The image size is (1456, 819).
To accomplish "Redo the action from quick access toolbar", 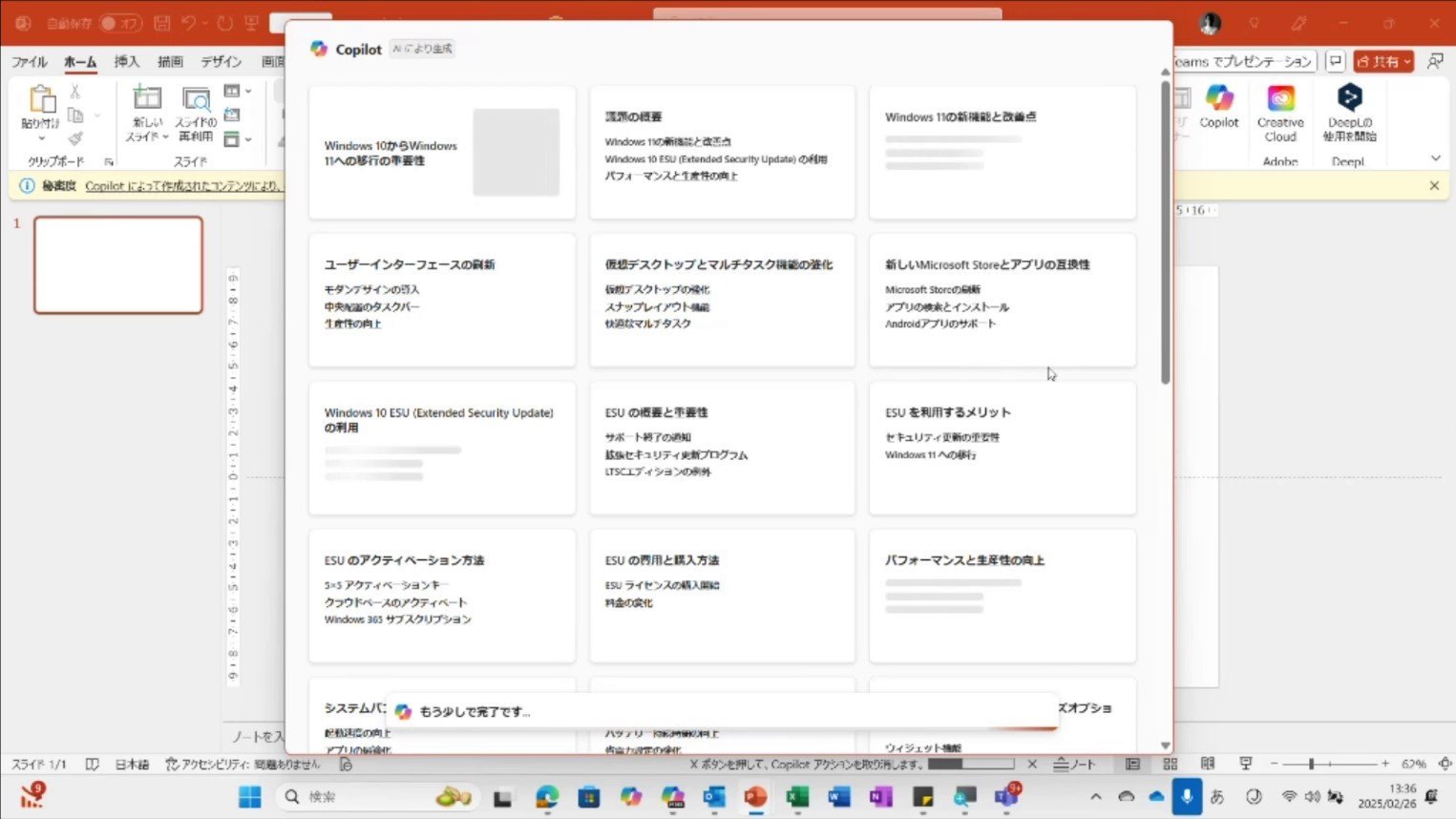I will coord(225,23).
